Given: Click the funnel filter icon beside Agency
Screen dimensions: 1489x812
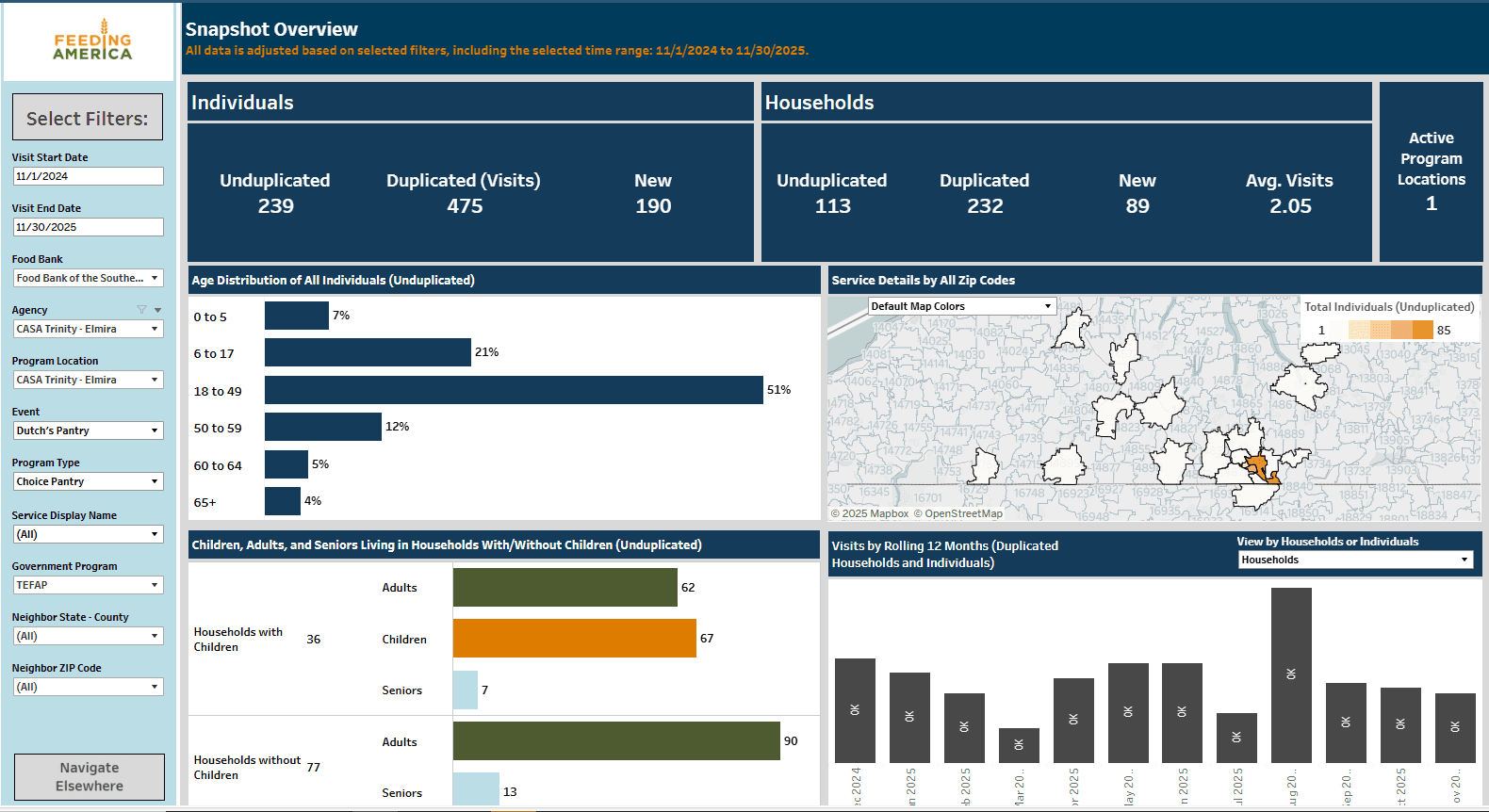Looking at the screenshot, I should point(141,310).
